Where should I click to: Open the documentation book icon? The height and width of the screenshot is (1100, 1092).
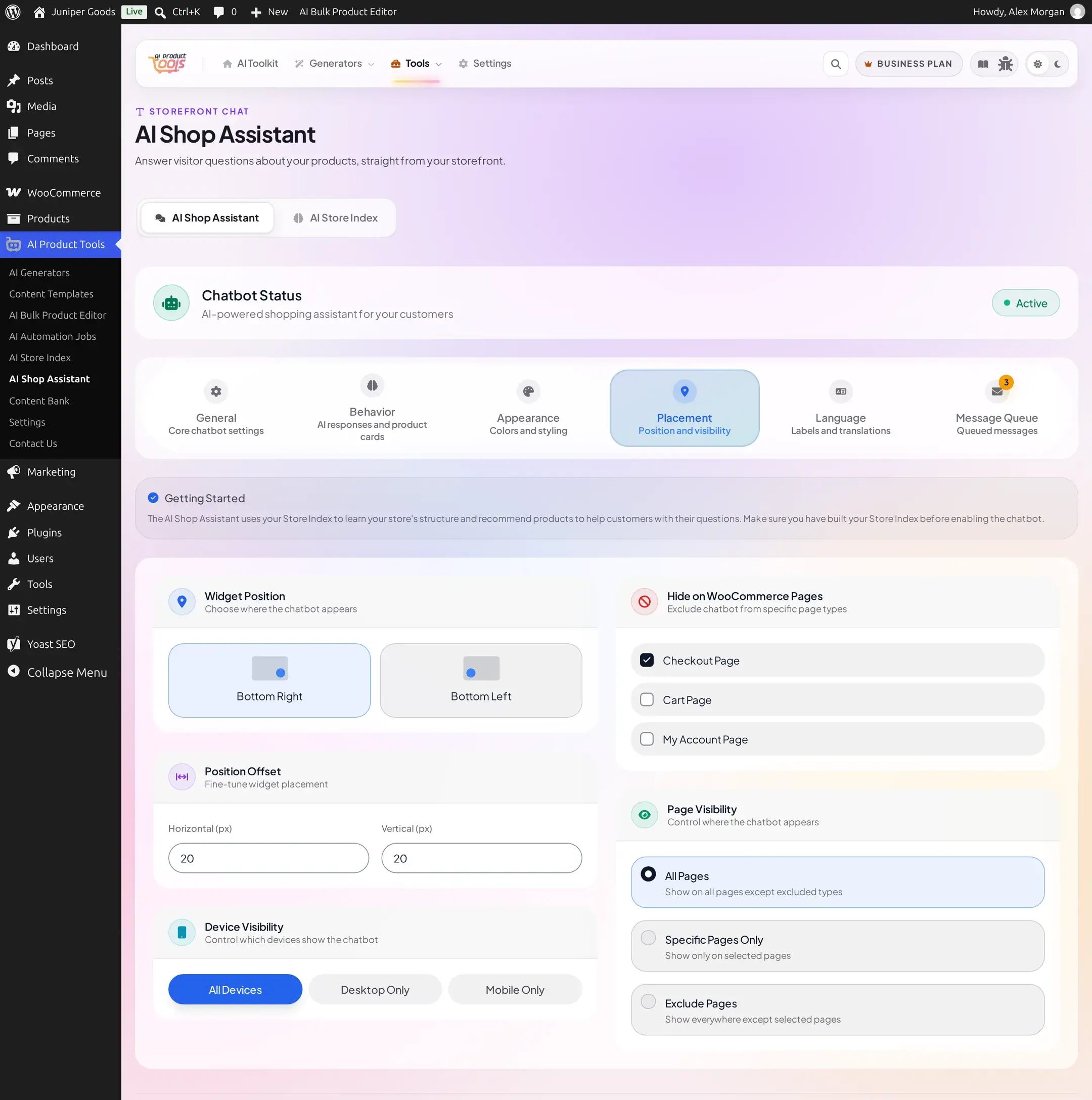coord(983,64)
